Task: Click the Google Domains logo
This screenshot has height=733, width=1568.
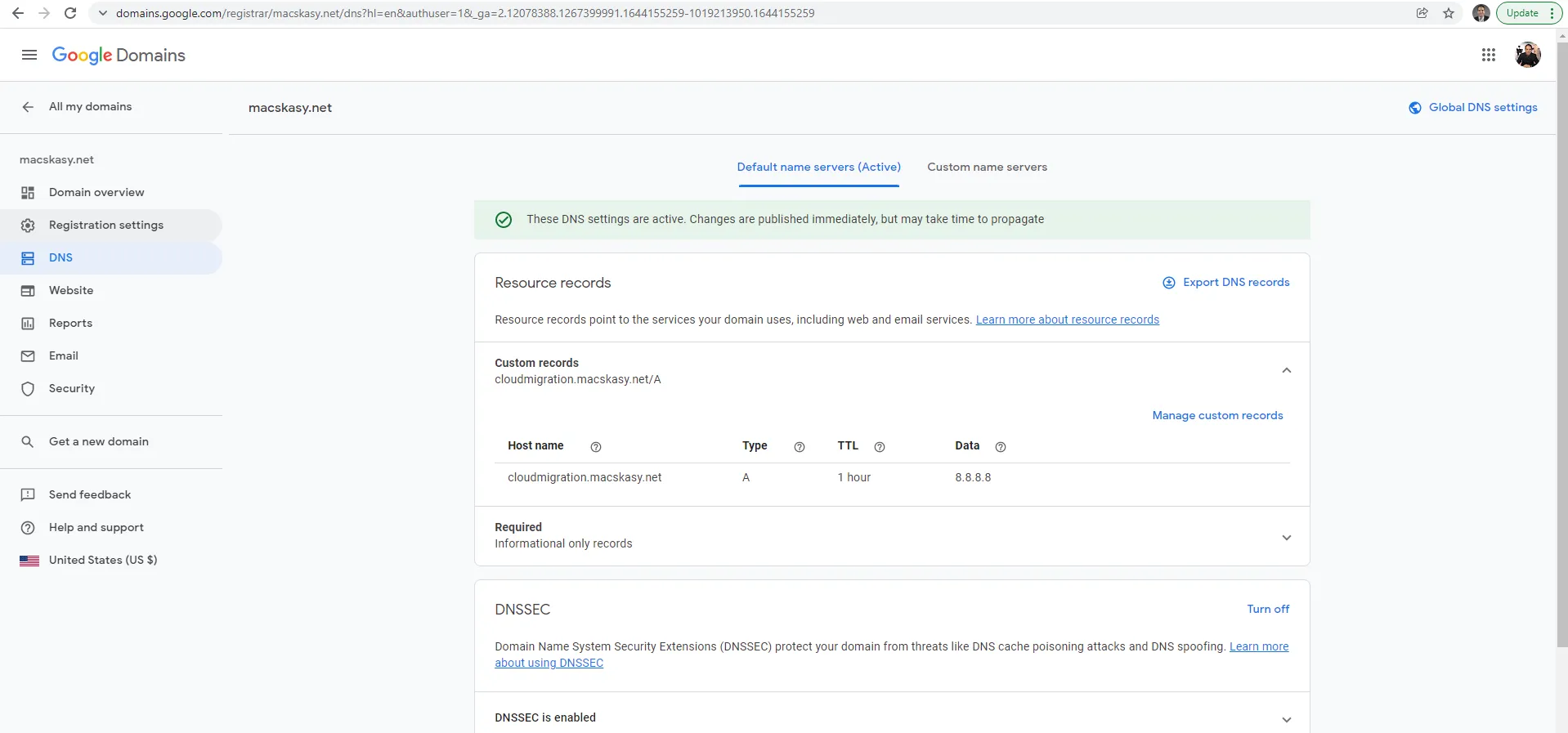Action: 119,55
